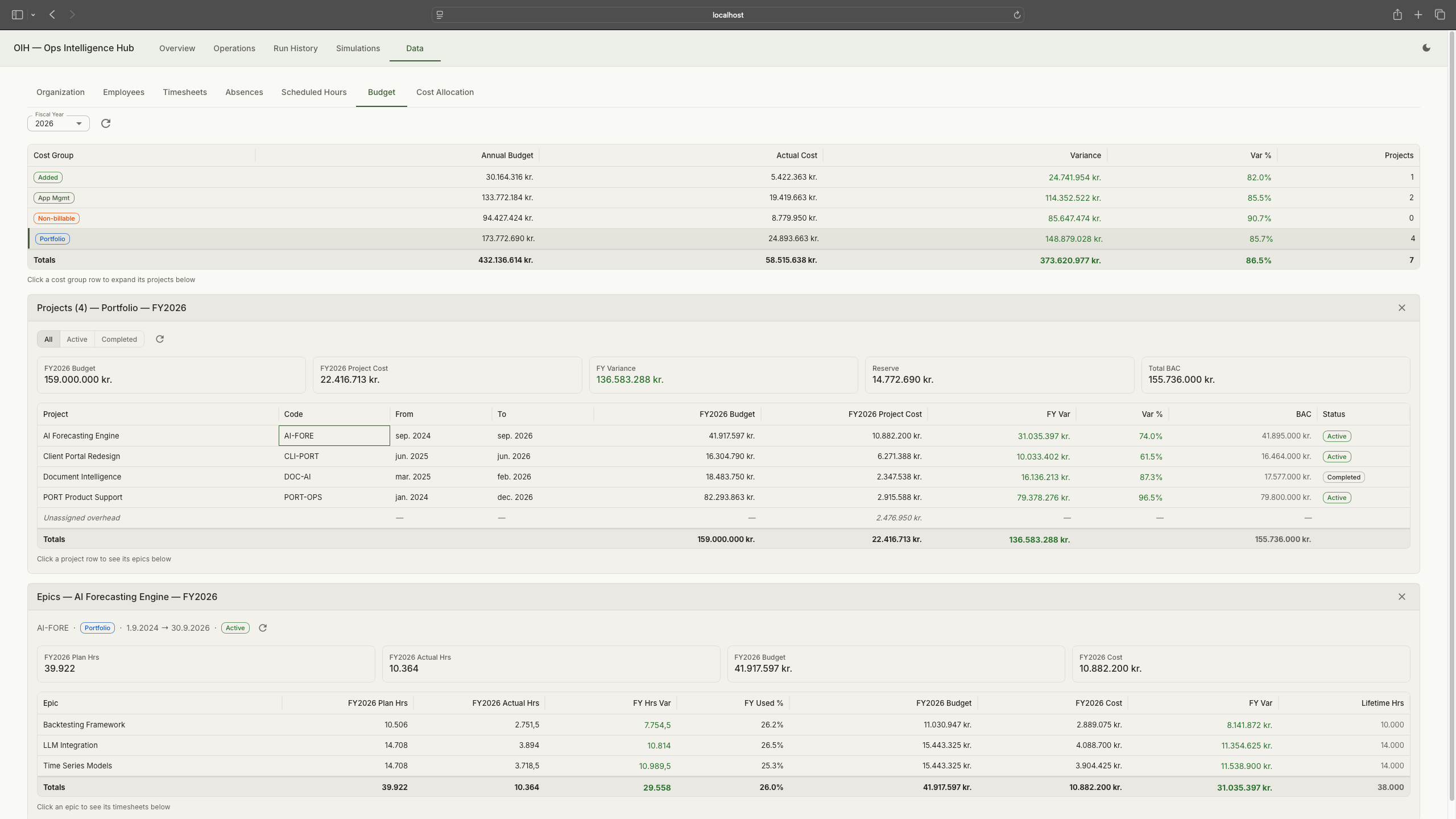Dismiss the AI Forecasting Engine epics panel
Viewport: 1456px width, 819px height.
[1401, 597]
